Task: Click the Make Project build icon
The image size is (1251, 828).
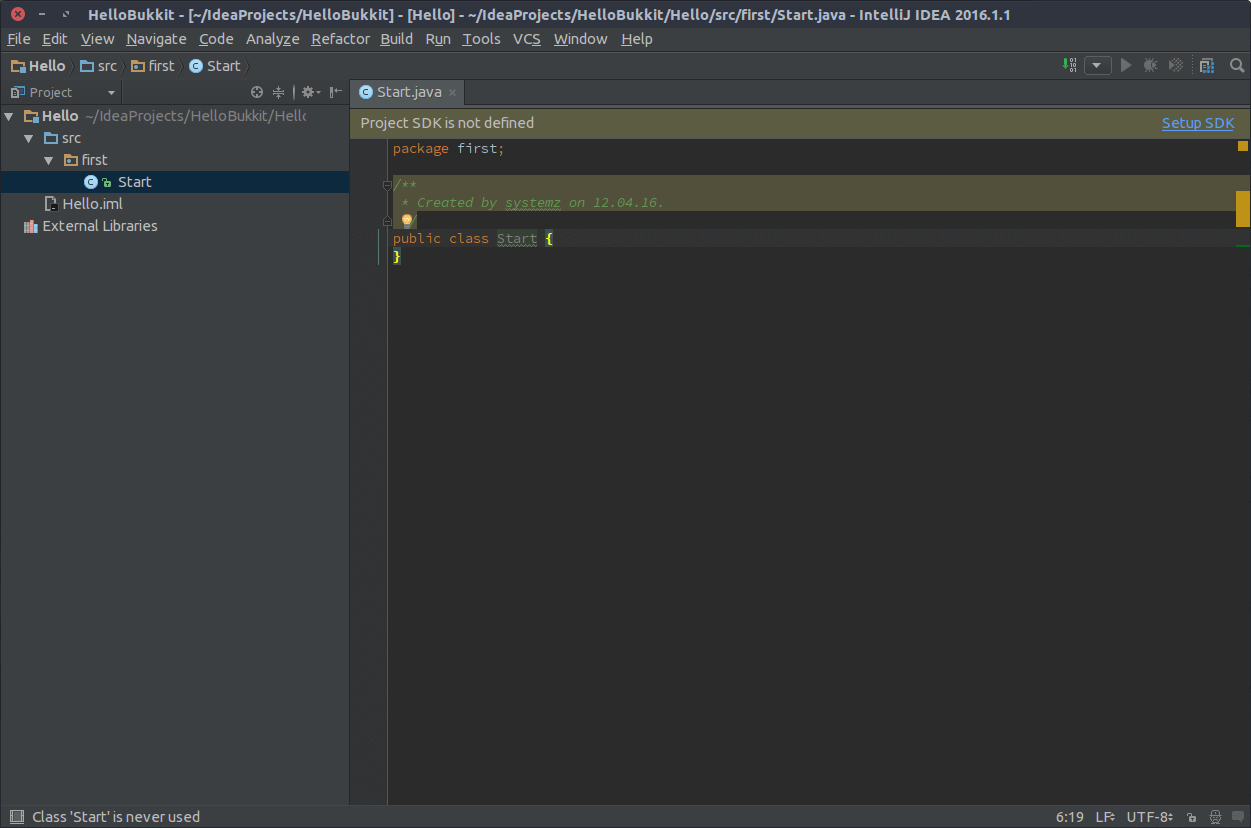Action: pos(1071,65)
